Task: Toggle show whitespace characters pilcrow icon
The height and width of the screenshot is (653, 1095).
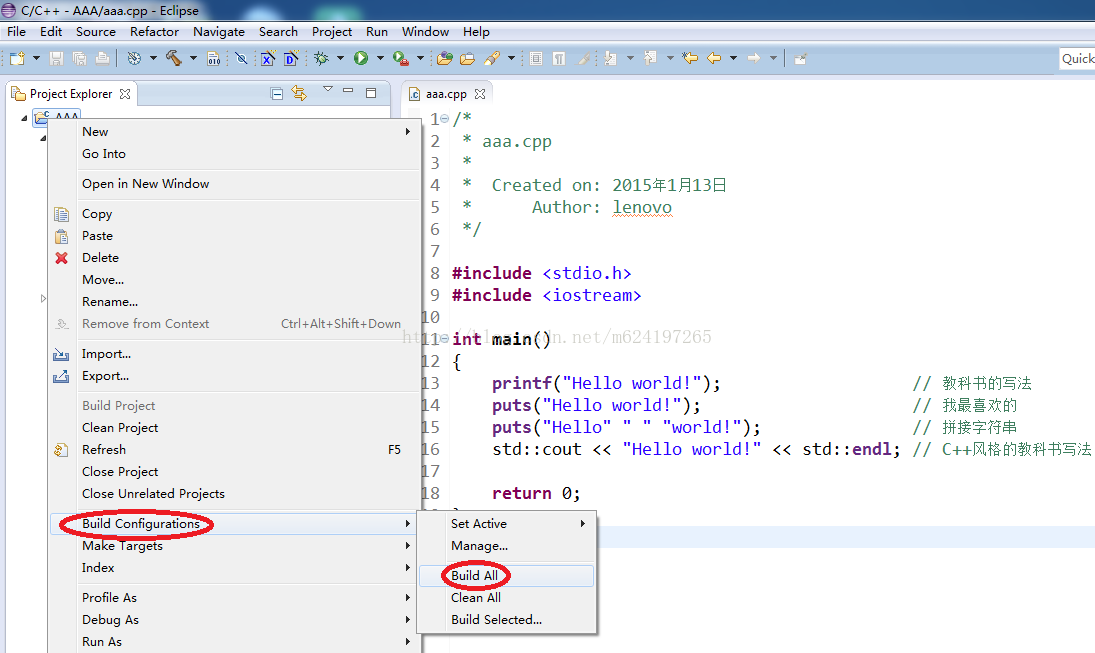Action: (559, 59)
